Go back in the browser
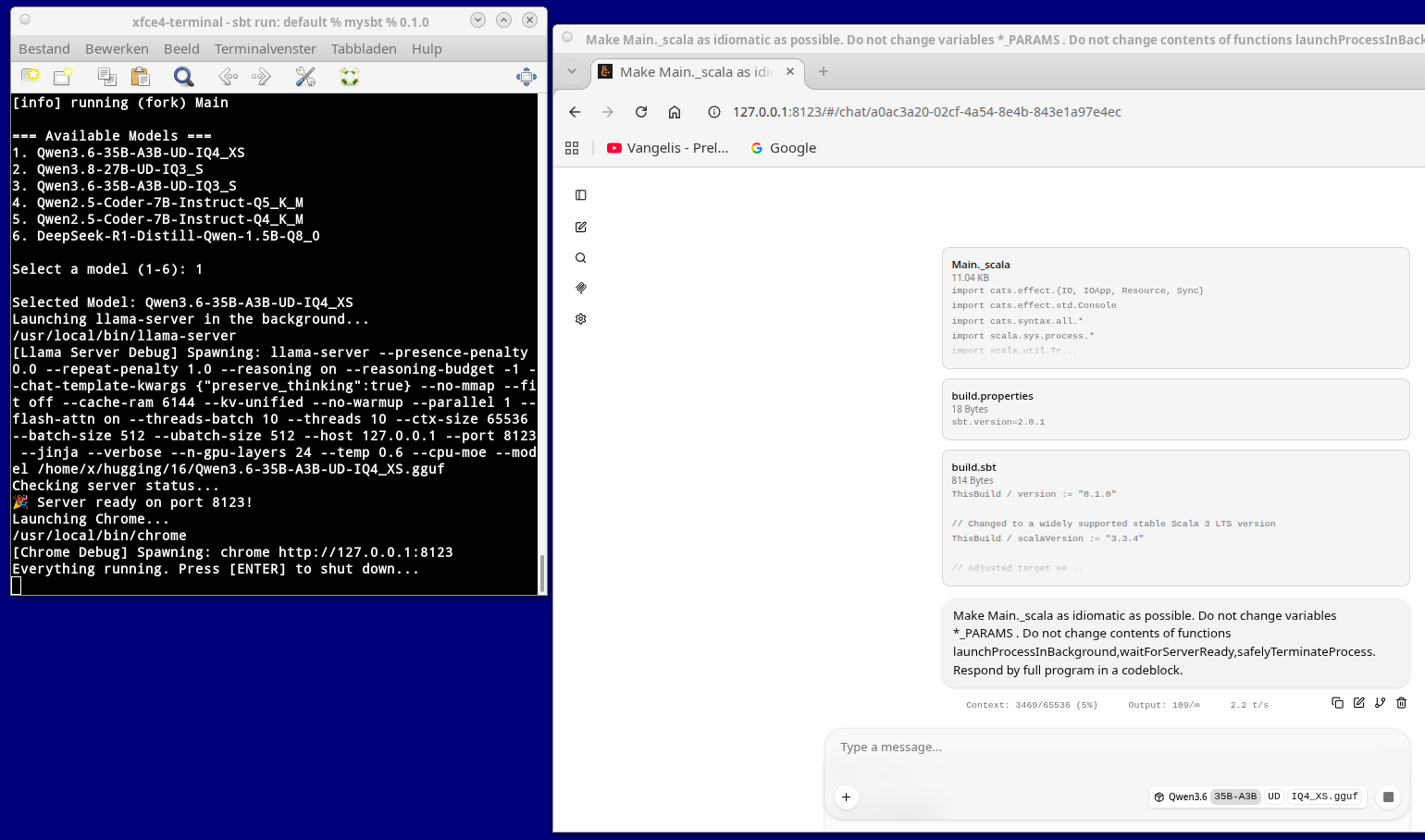This screenshot has width=1425, height=840. click(x=575, y=112)
